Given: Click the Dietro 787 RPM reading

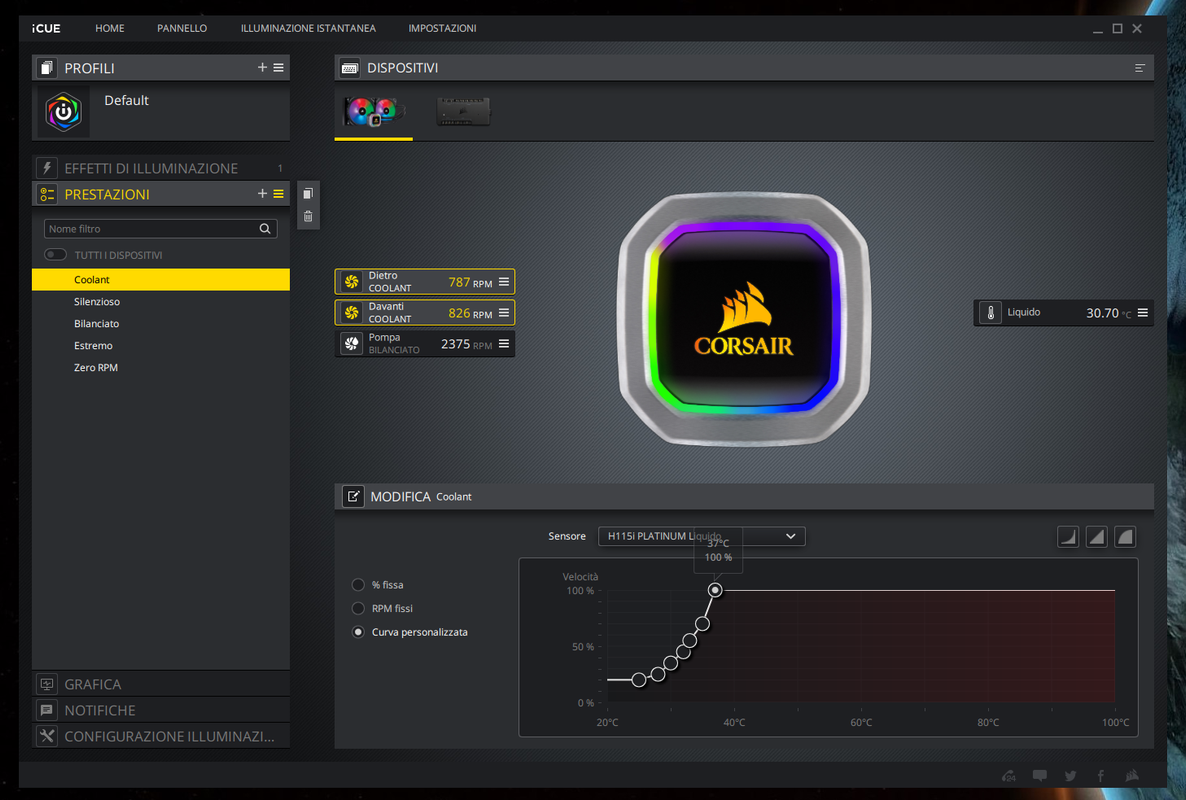Looking at the screenshot, I should click(x=470, y=282).
